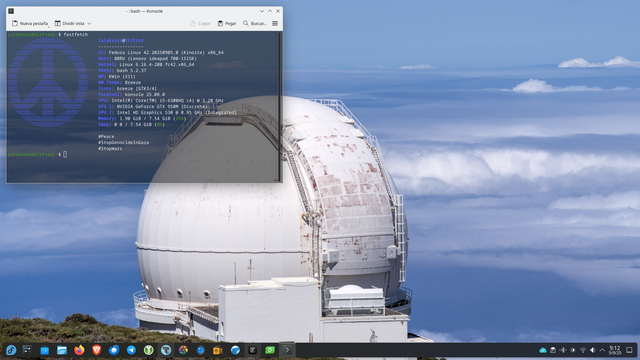The width and height of the screenshot is (640, 360).
Task: Click the 'Shell: bash 5.2.37' line
Action: pos(122,71)
